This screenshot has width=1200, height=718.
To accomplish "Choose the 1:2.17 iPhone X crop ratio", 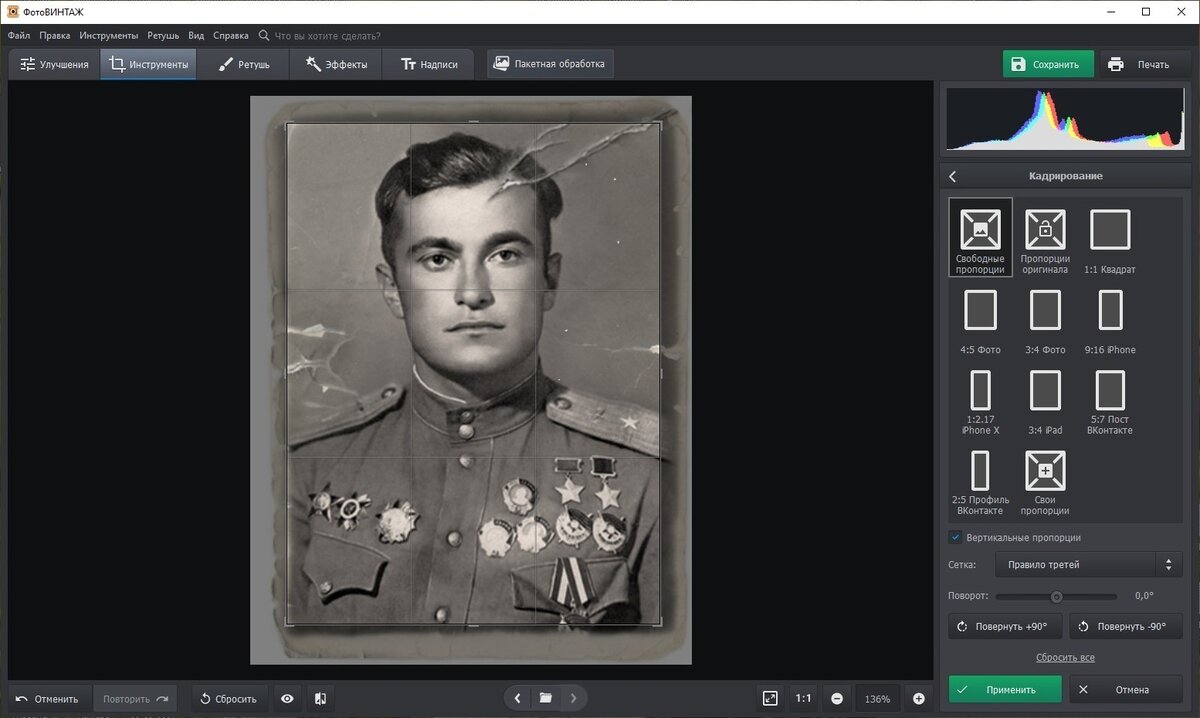I will 980,402.
